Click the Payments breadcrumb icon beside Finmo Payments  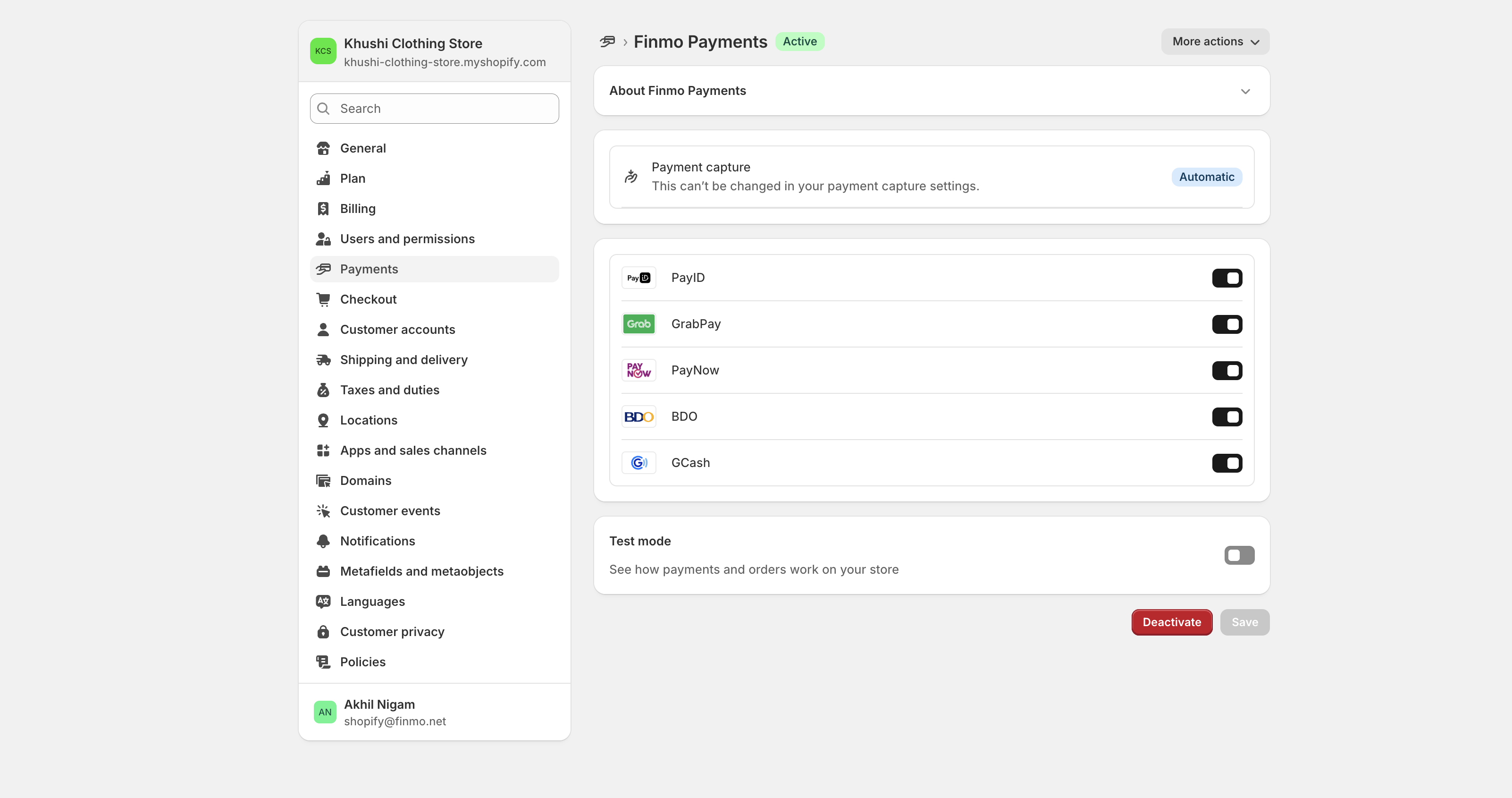607,42
